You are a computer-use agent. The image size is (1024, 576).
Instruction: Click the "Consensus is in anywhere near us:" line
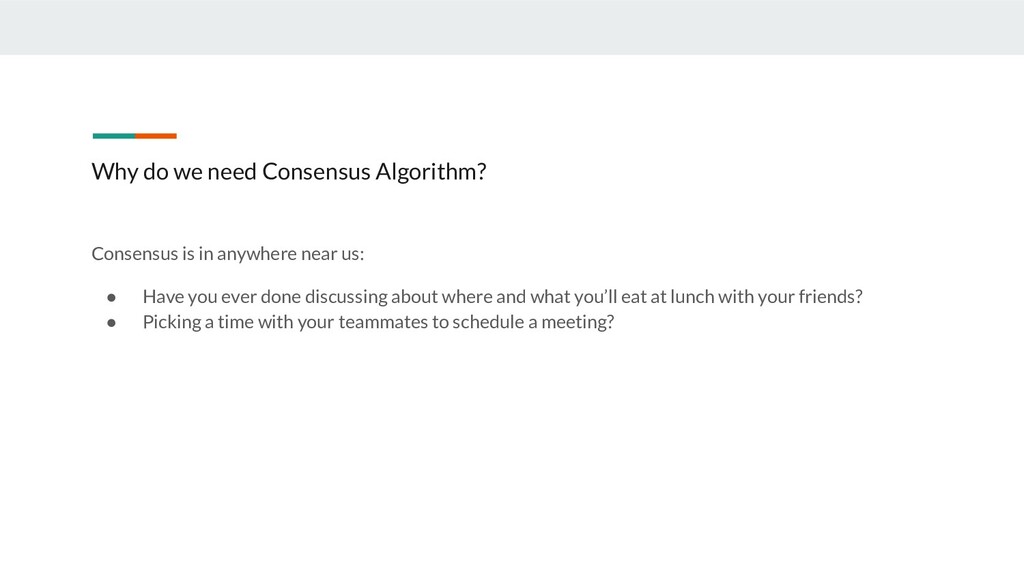point(227,253)
